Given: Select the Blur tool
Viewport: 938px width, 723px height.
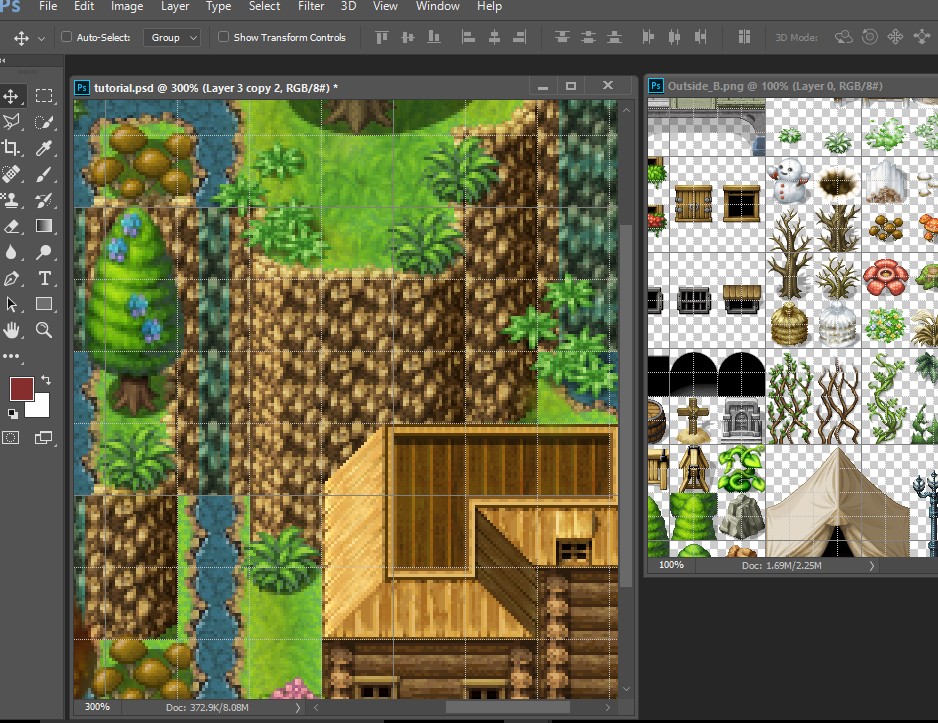Looking at the screenshot, I should [x=11, y=252].
